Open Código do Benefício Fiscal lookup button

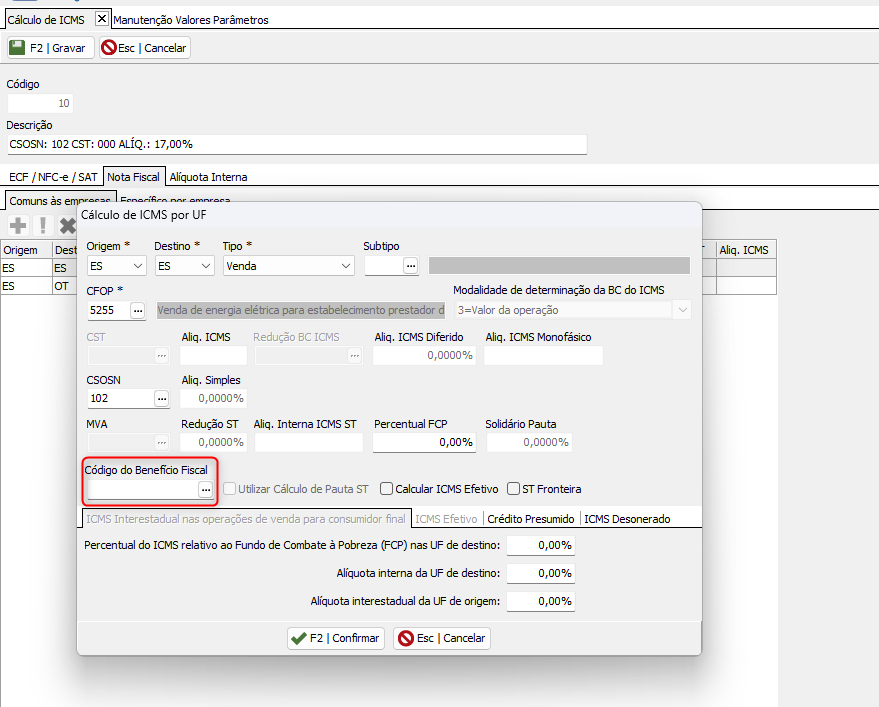205,489
